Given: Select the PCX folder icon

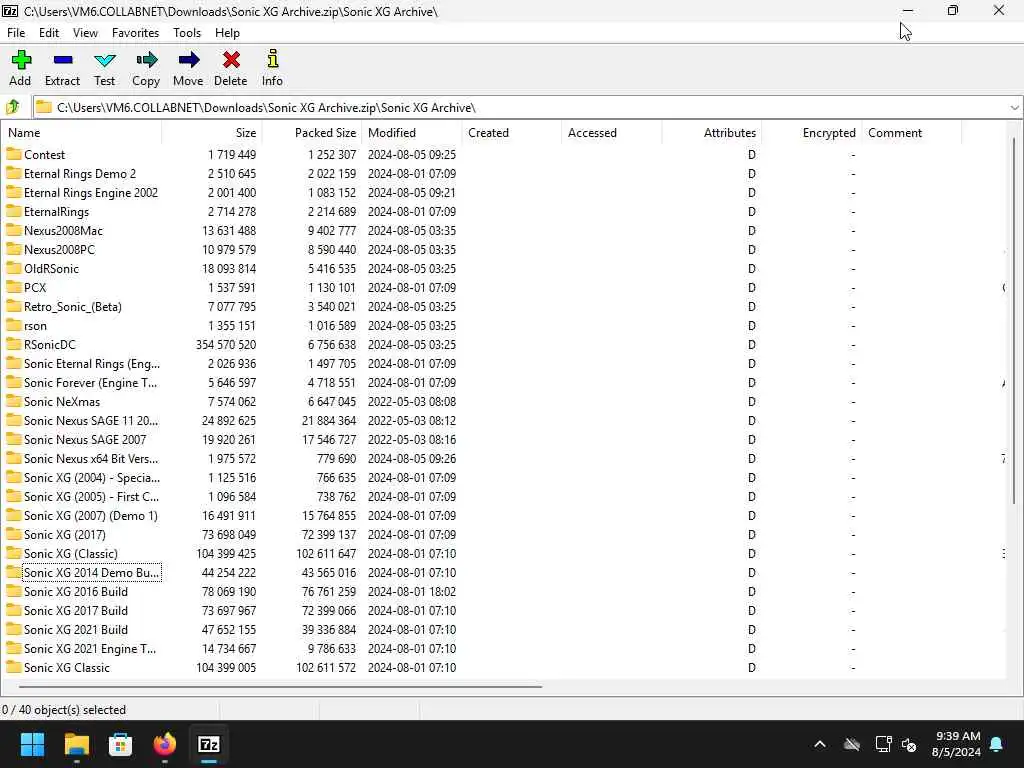Looking at the screenshot, I should point(14,287).
